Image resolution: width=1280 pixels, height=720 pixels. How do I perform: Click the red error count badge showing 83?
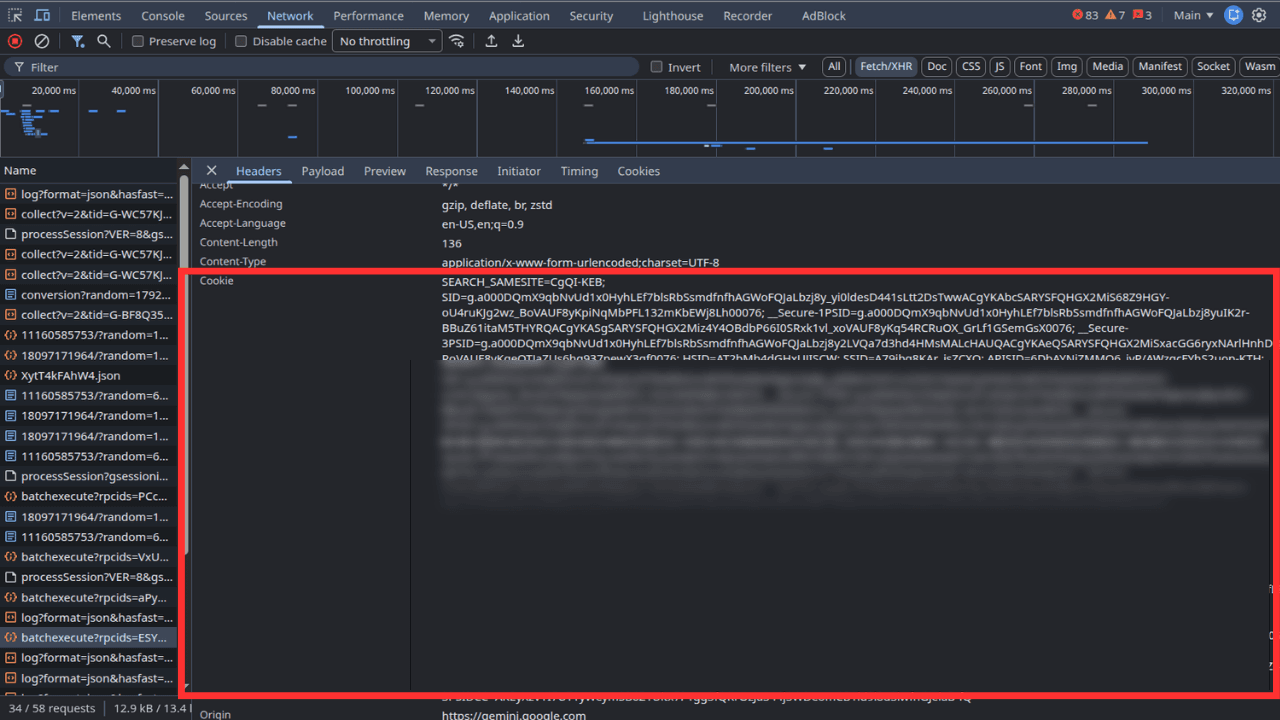[1085, 15]
